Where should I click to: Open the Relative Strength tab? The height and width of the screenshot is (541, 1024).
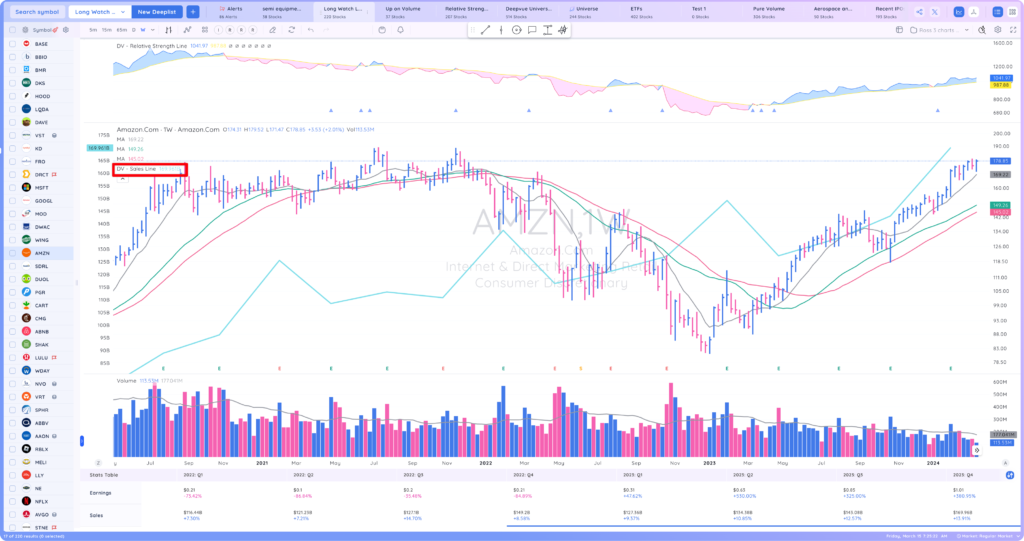click(x=466, y=12)
